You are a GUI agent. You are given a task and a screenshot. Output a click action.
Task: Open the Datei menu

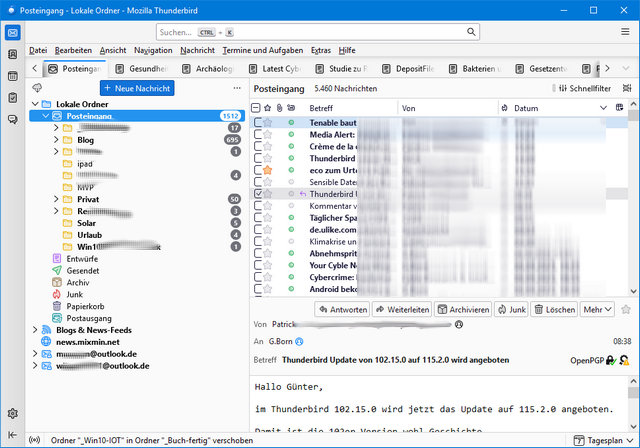point(38,50)
